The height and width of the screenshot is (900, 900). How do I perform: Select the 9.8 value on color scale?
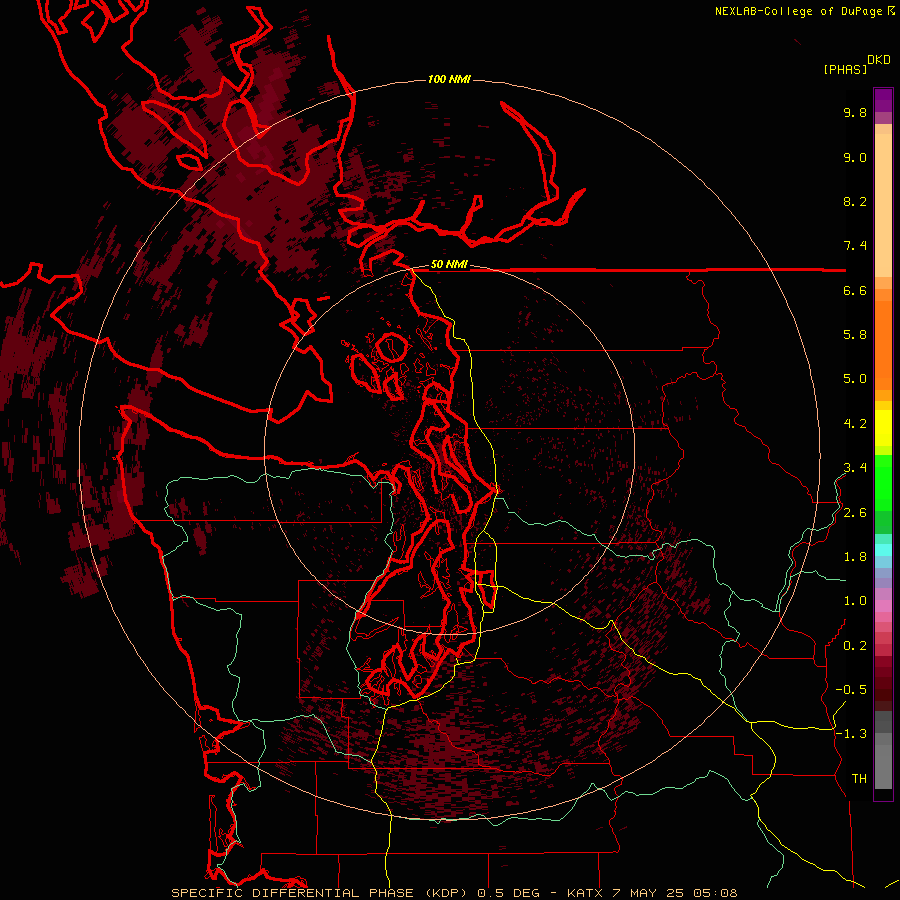pyautogui.click(x=855, y=112)
